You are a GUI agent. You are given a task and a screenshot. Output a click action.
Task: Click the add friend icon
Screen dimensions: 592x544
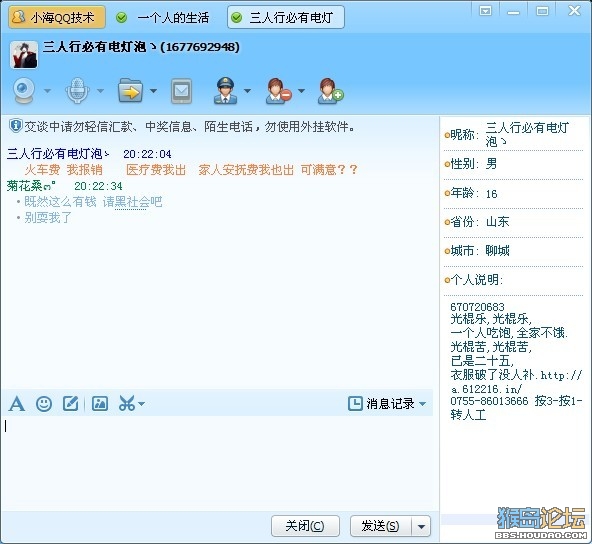tap(331, 91)
